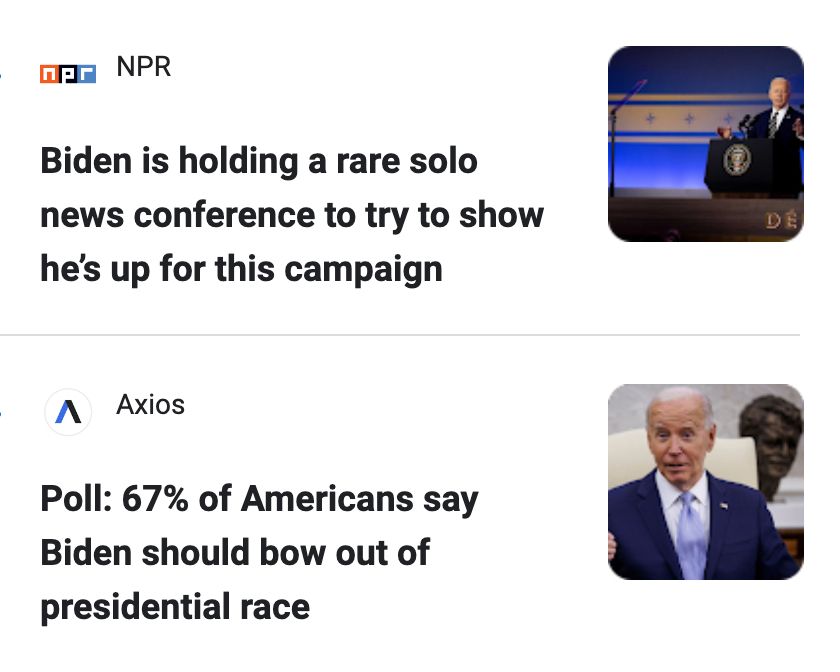The image size is (840, 672).
Task: Click the Biden Oval Office photo thumbnail
Action: (x=705, y=481)
